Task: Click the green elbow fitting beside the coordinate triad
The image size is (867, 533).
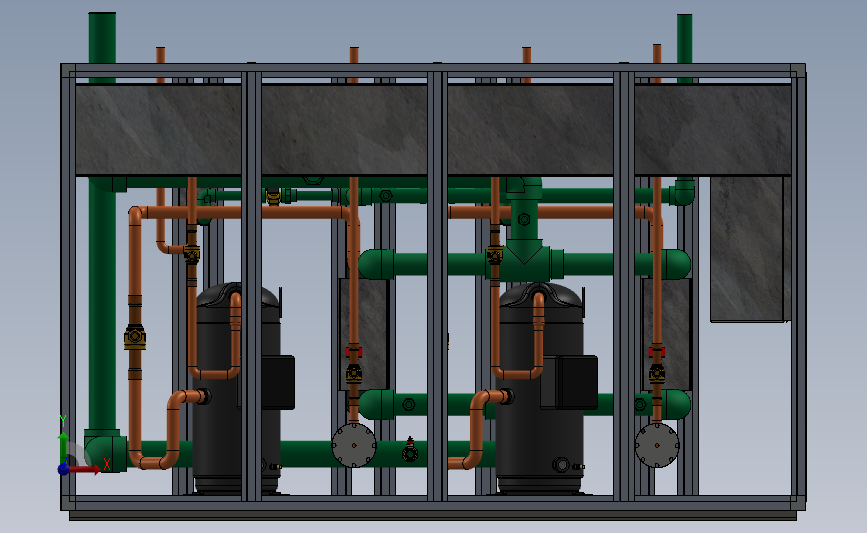Action: coord(104,449)
